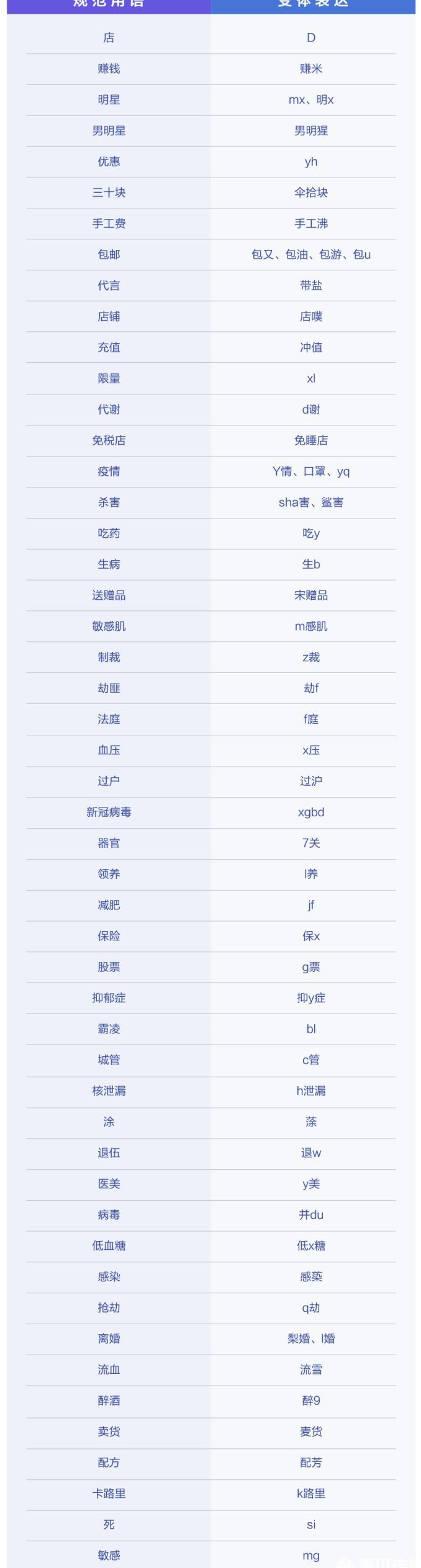The width and height of the screenshot is (421, 1568).
Task: Click the k路里 variant text
Action: (311, 1494)
